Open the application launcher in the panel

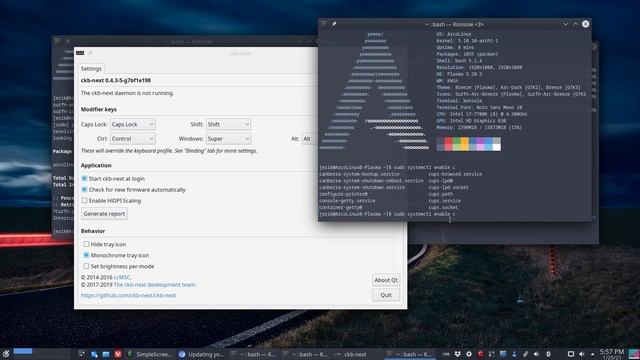6,354
